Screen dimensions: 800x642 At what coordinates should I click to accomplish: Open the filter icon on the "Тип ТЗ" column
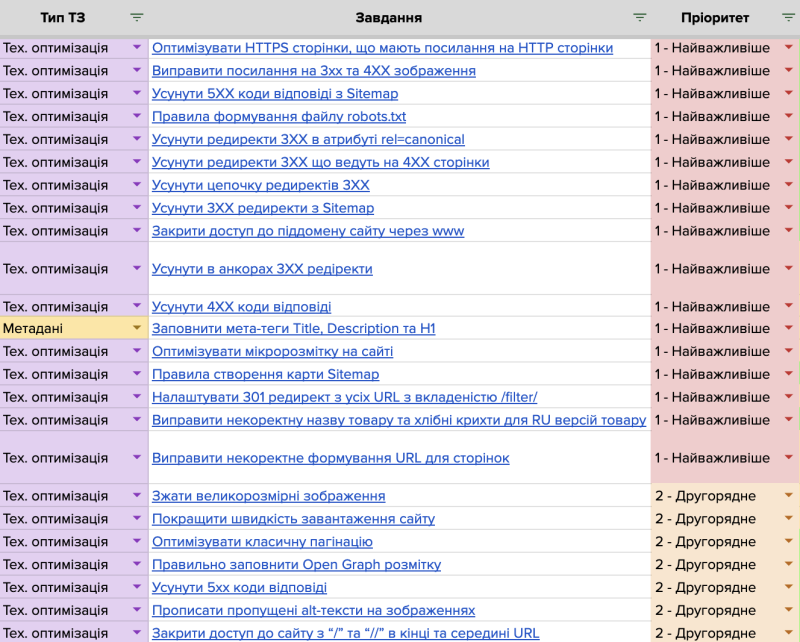click(x=136, y=17)
